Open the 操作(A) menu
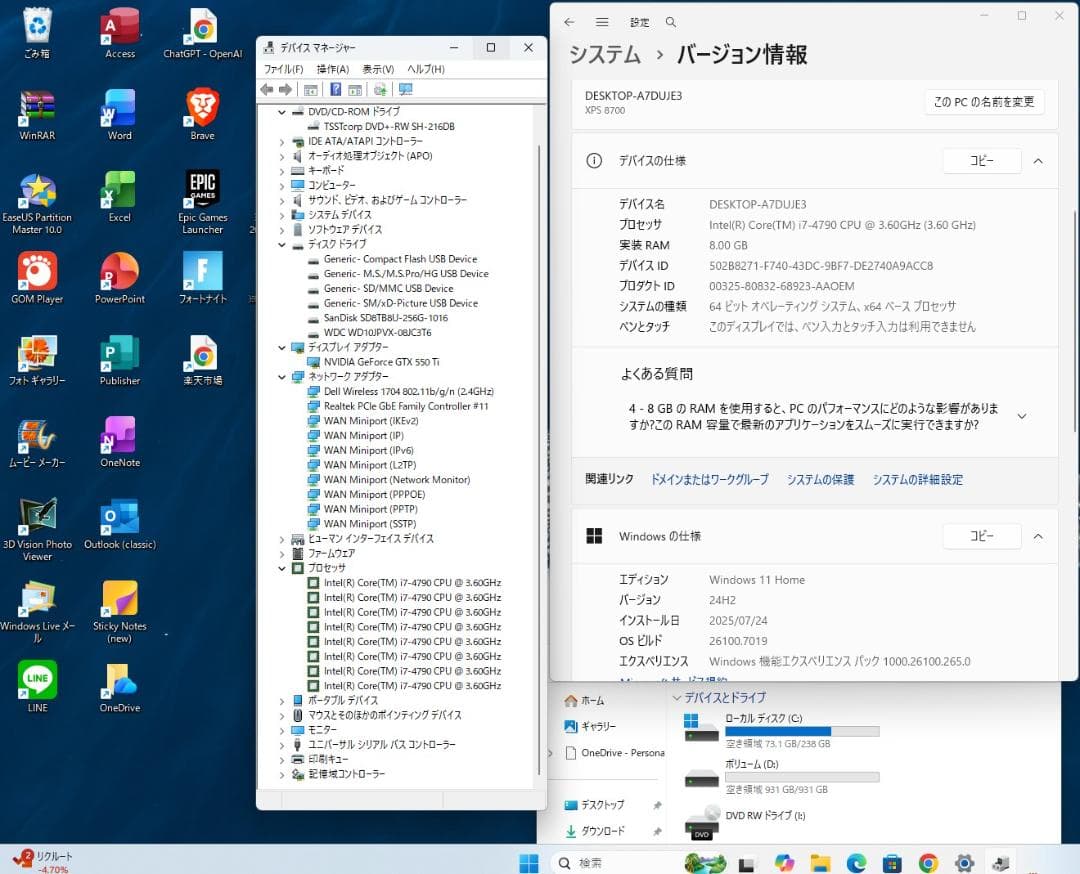Screen dimensions: 1080x874 click(x=331, y=69)
